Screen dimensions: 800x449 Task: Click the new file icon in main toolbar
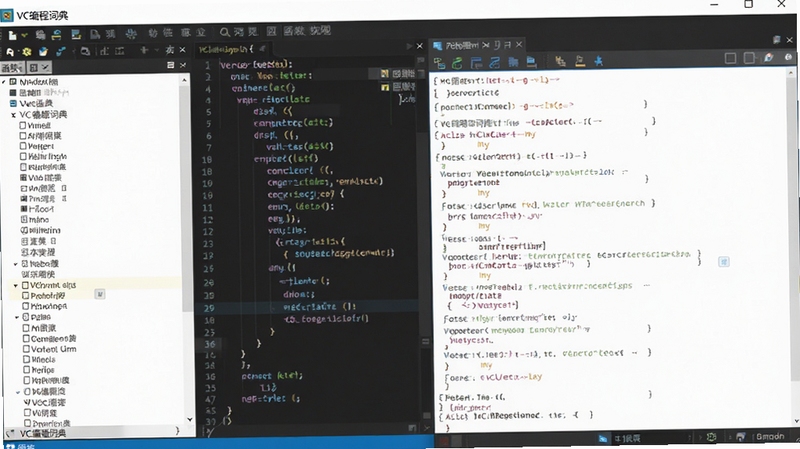(x=12, y=35)
